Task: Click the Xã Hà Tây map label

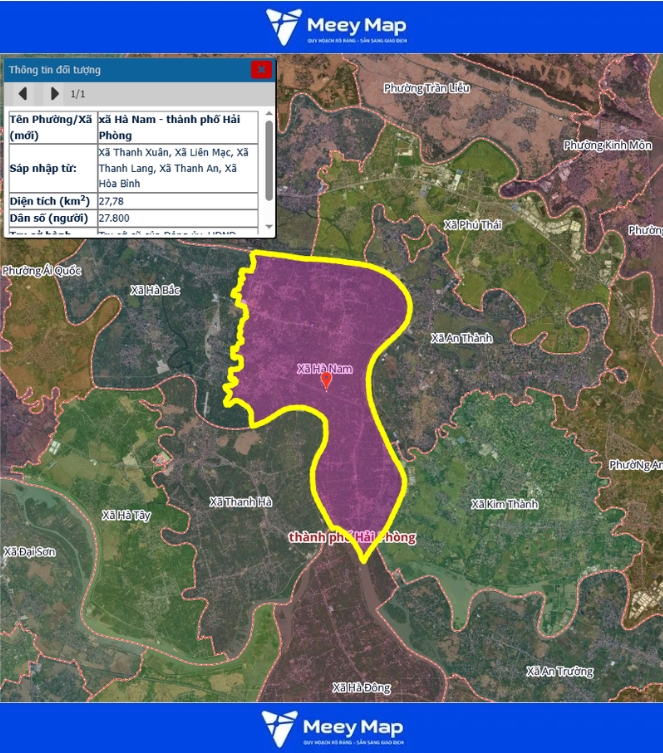Action: point(126,515)
